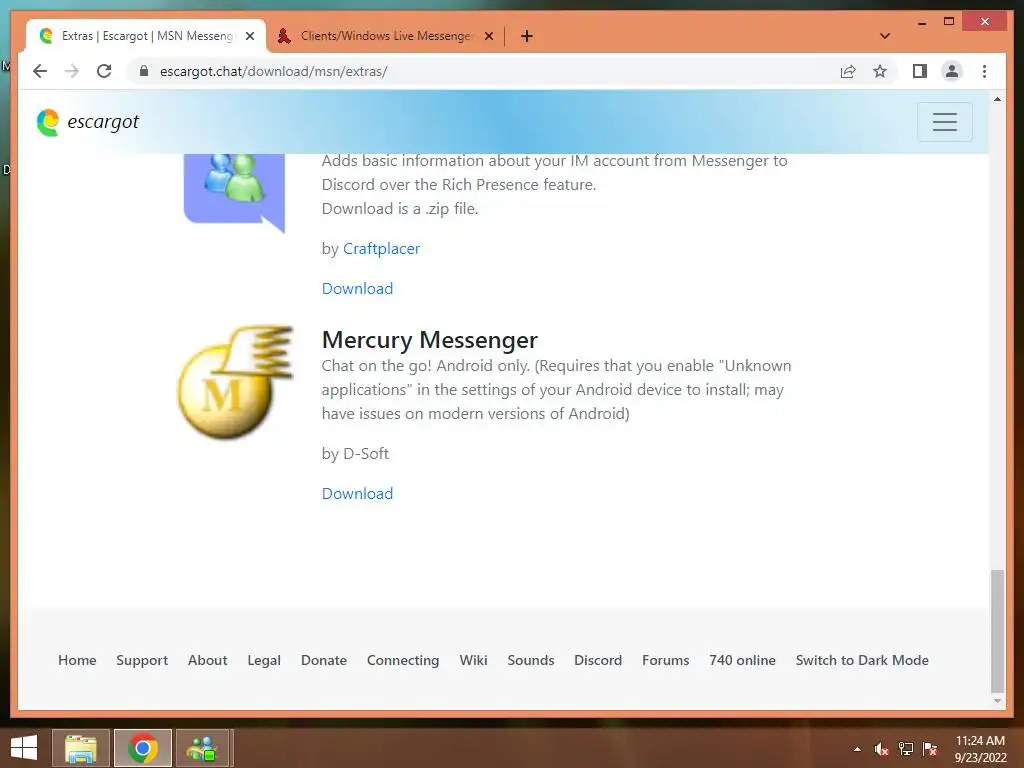Open File Explorer from the taskbar

[81, 748]
